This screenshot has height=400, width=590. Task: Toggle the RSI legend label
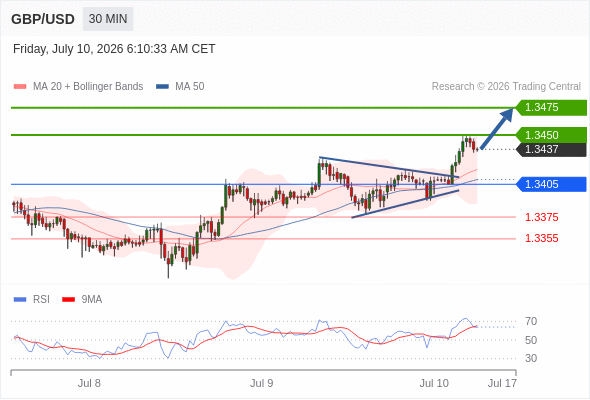(41, 300)
